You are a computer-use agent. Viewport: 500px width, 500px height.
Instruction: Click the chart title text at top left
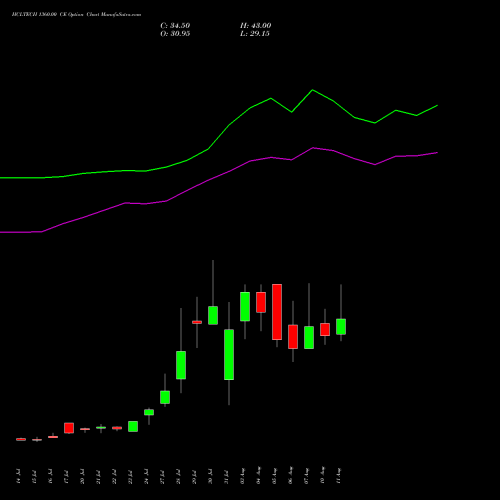[76, 15]
